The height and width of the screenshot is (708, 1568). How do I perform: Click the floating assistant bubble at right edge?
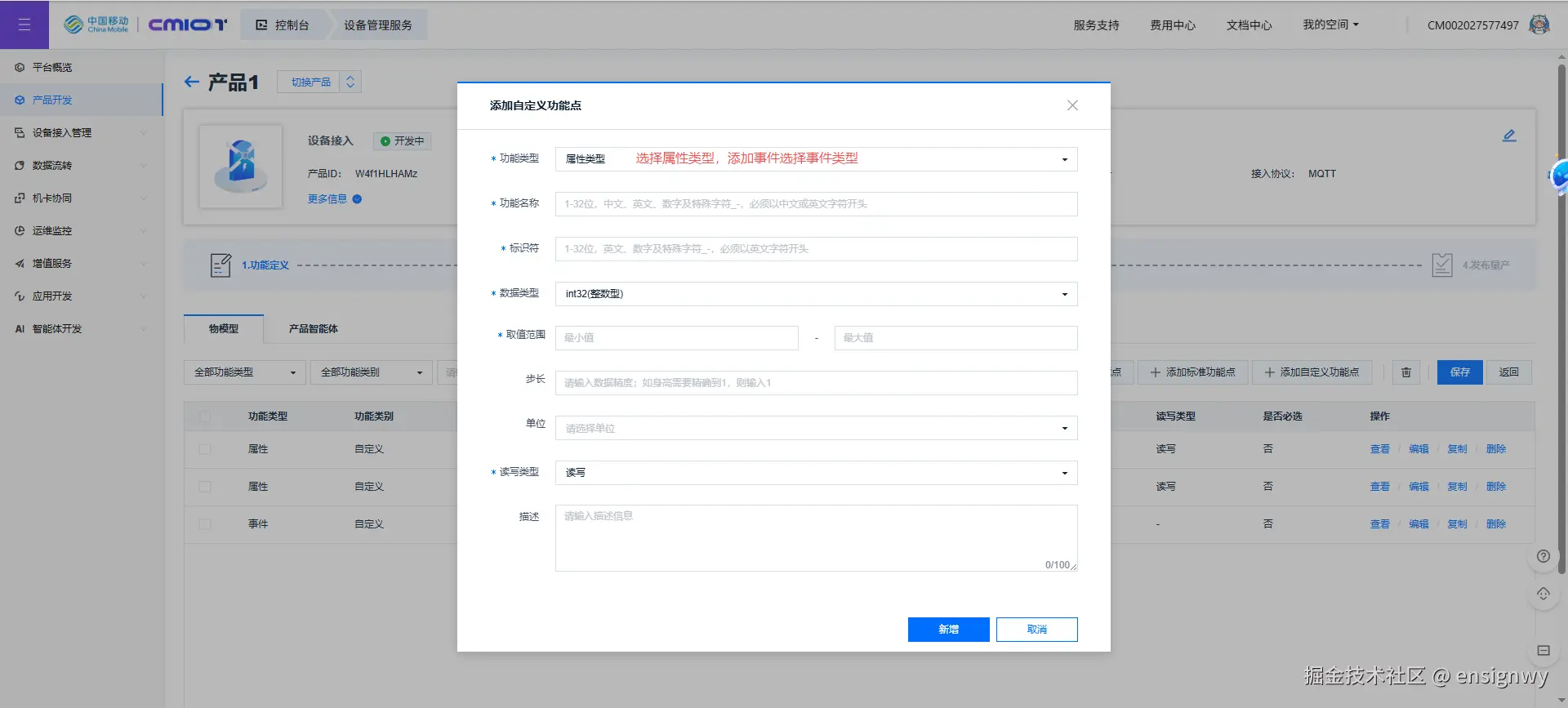pos(1558,176)
